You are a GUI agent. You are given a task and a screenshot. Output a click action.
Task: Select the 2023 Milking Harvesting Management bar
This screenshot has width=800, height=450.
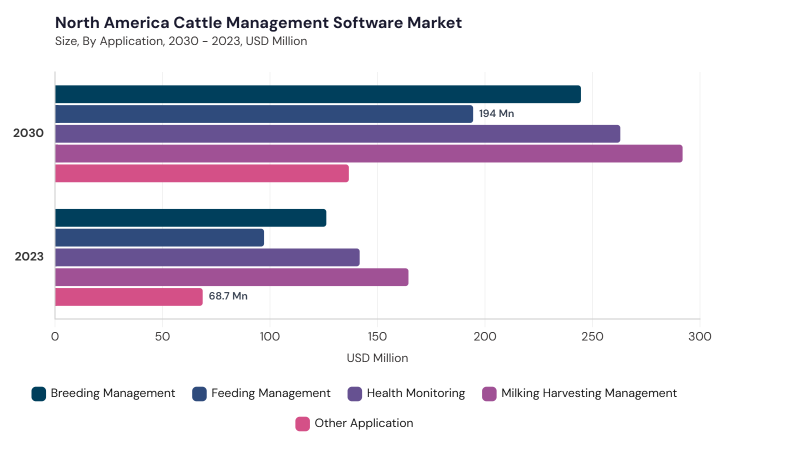point(232,277)
